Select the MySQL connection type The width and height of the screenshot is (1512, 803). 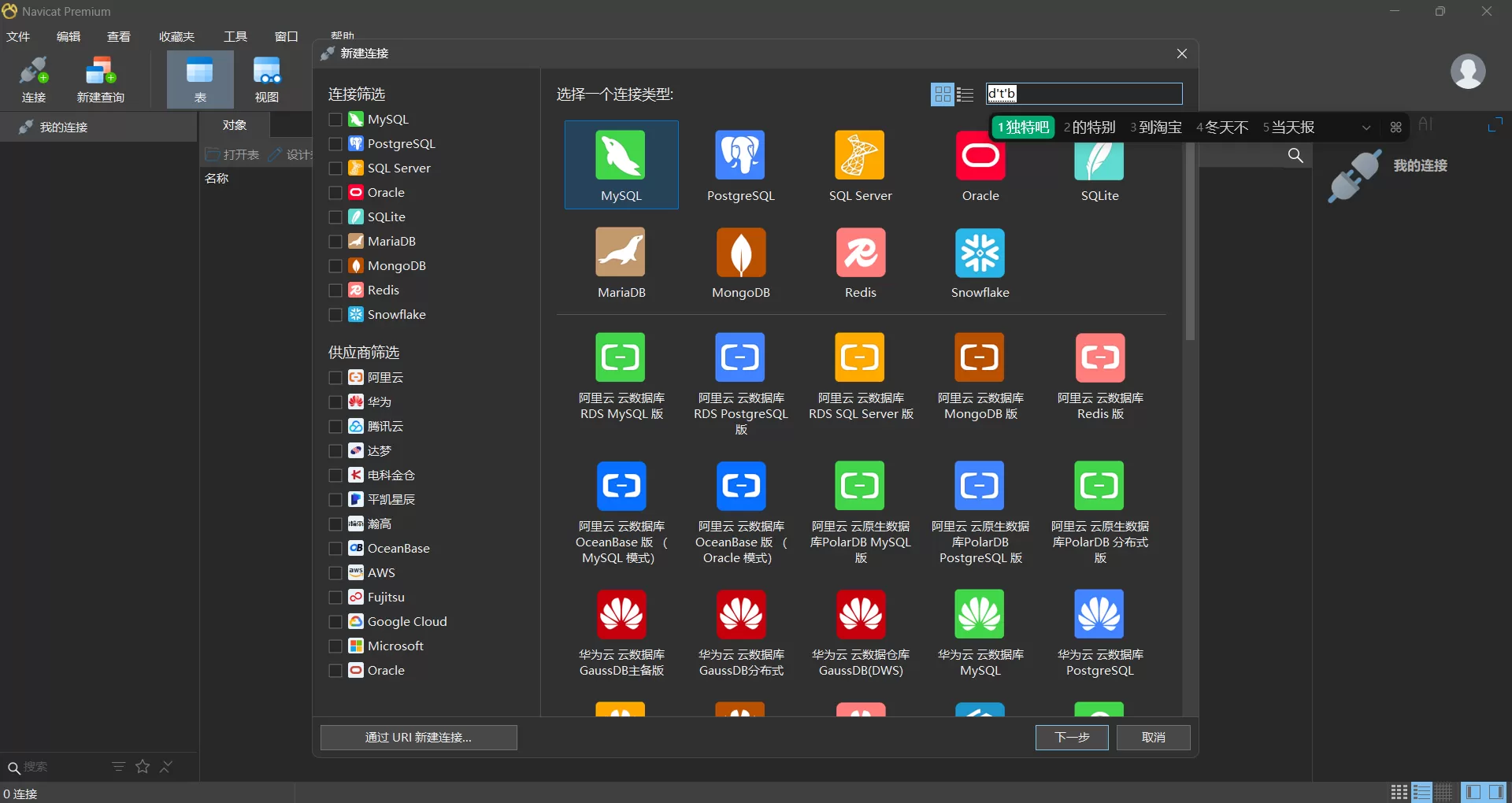pyautogui.click(x=621, y=165)
